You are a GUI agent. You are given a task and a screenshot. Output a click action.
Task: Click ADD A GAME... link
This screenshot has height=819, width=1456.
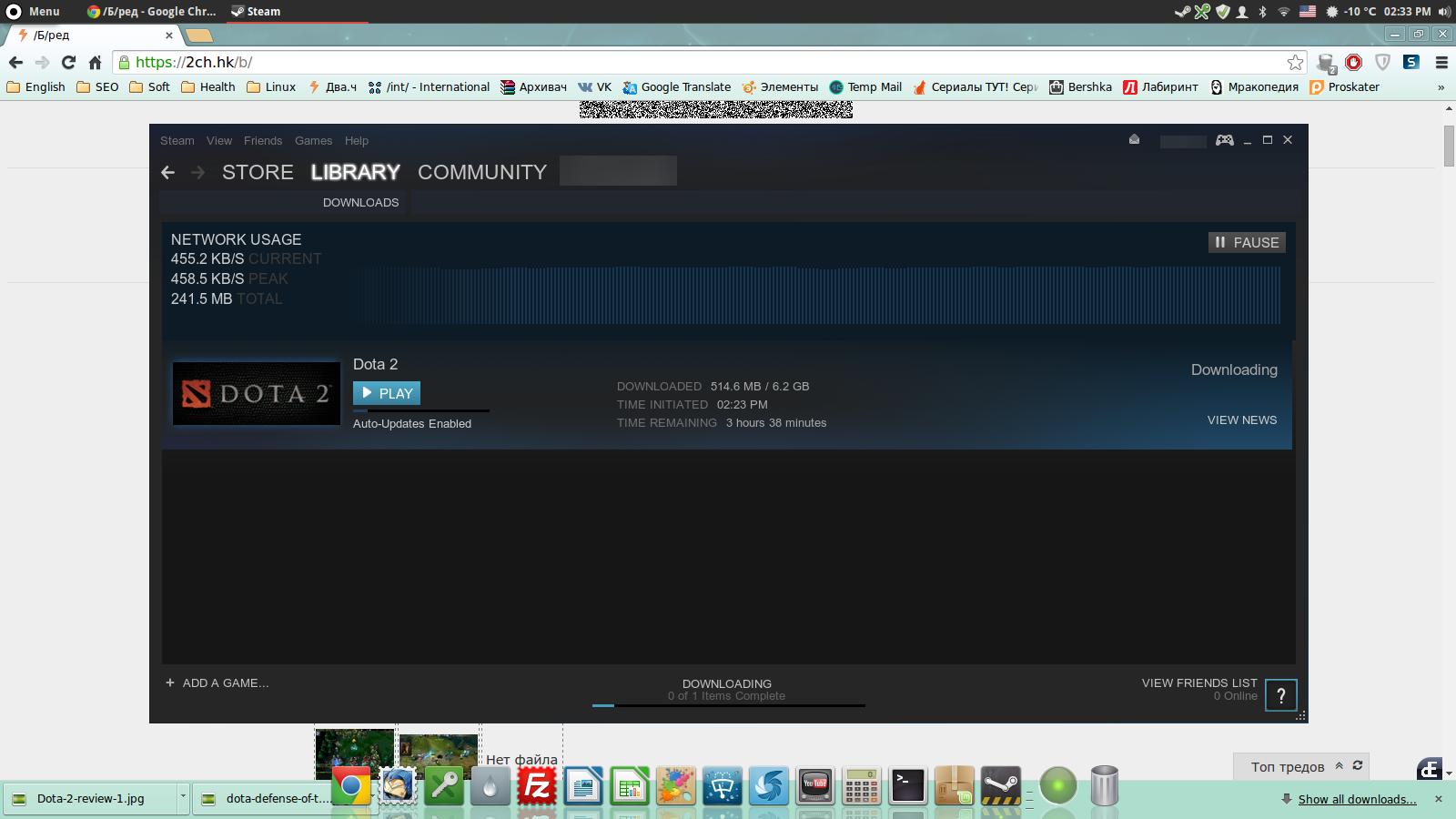(x=226, y=682)
